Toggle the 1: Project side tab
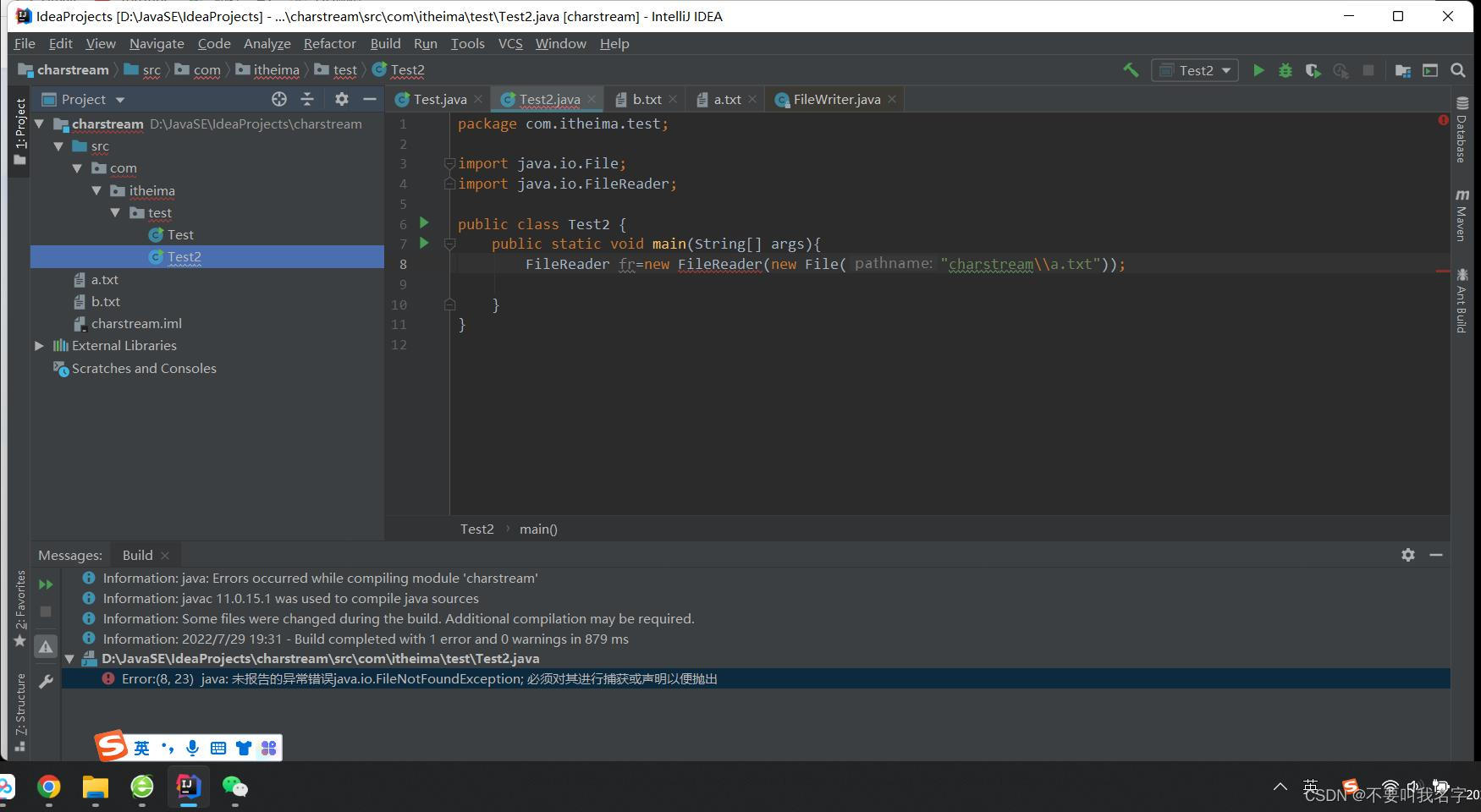The width and height of the screenshot is (1481, 812). [x=19, y=131]
